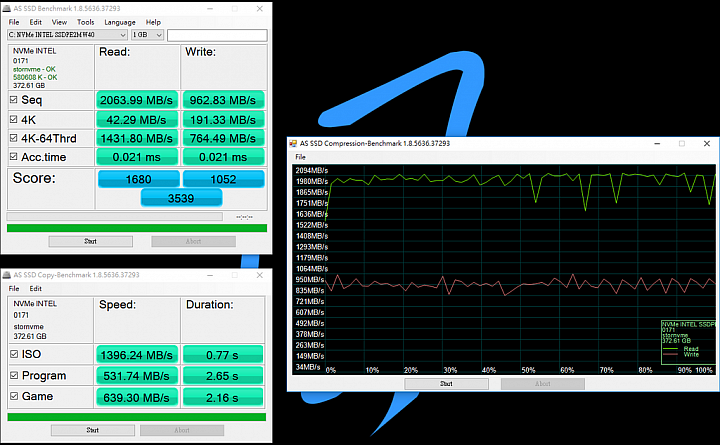Click Start in AS SSD Benchmark window

[90, 241]
